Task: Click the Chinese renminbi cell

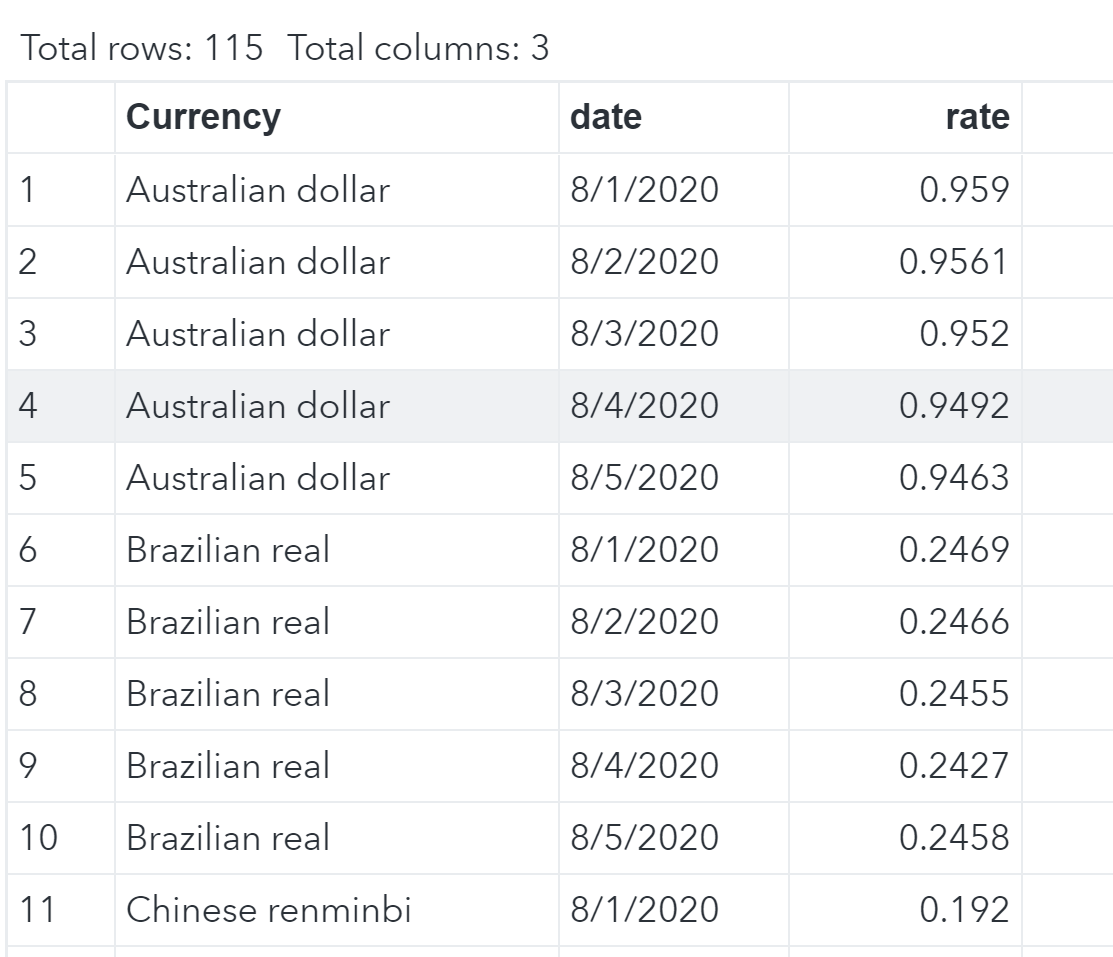Action: tap(268, 910)
